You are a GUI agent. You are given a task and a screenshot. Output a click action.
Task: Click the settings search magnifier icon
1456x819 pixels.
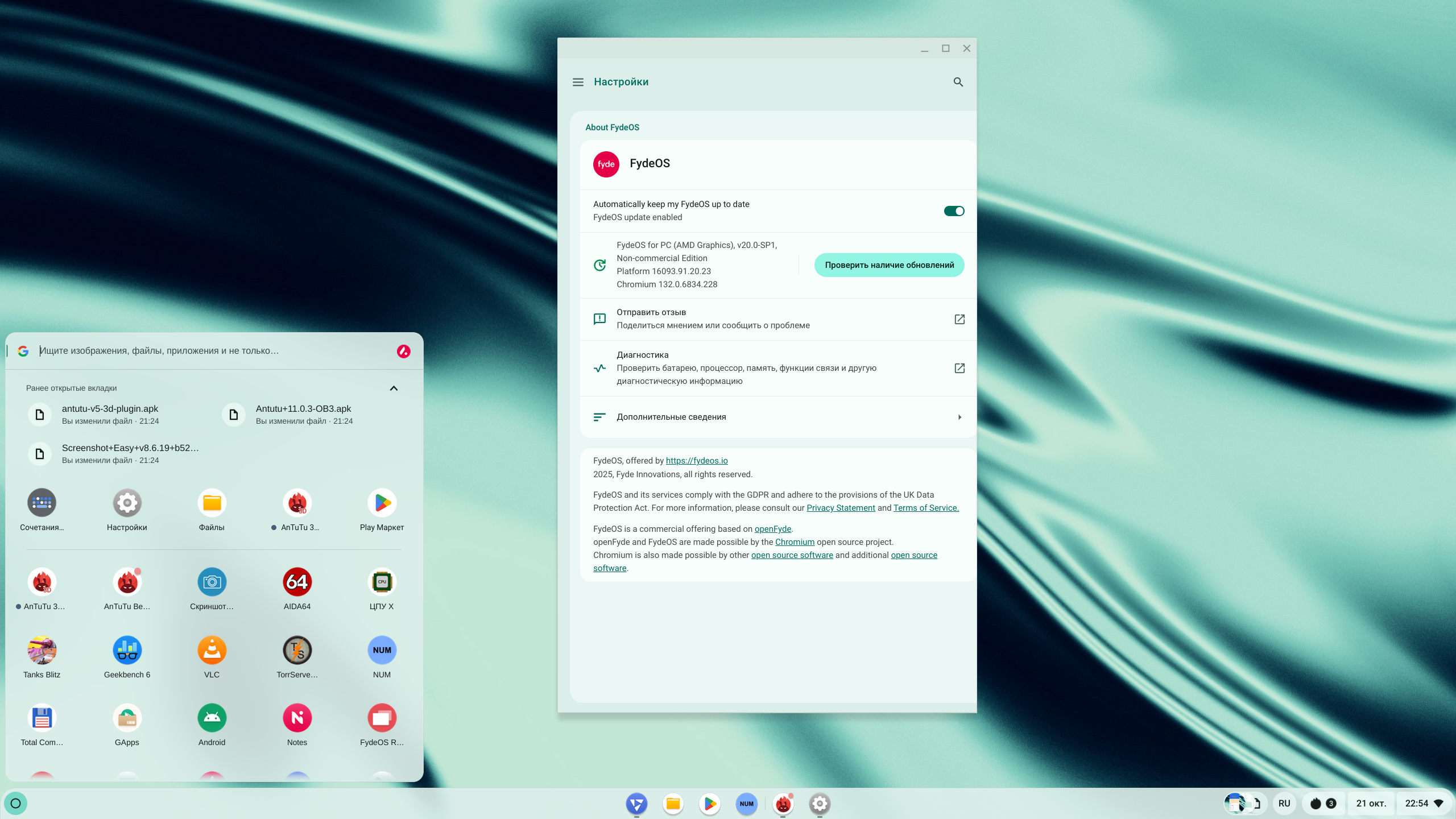[x=958, y=82]
